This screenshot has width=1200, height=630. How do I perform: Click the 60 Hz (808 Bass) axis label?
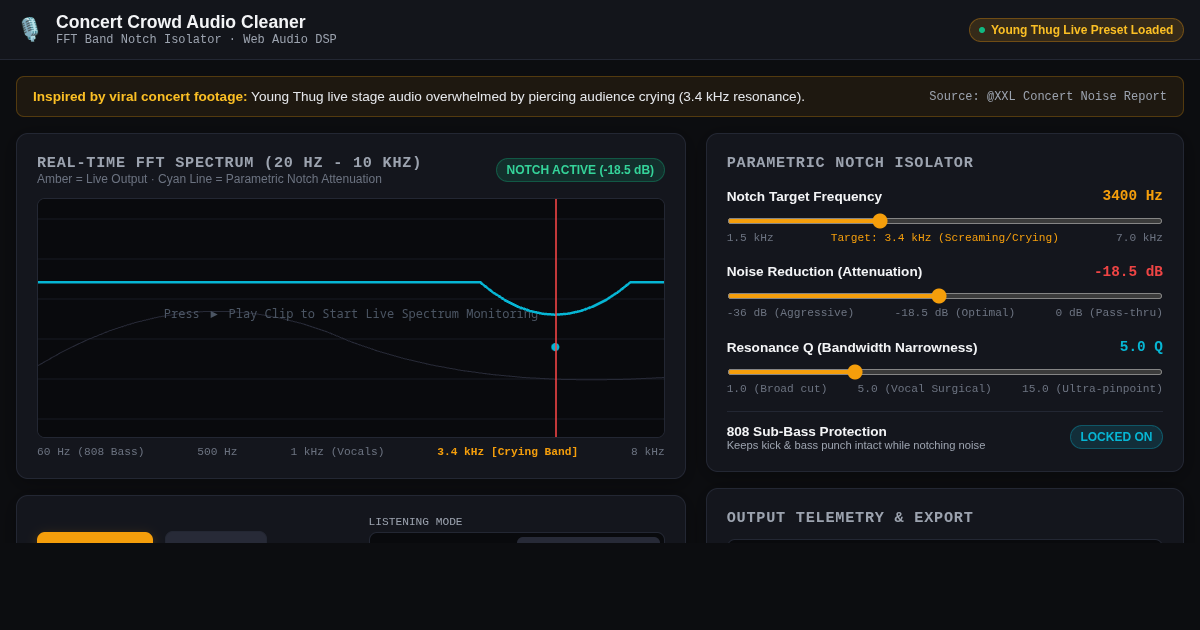click(91, 452)
